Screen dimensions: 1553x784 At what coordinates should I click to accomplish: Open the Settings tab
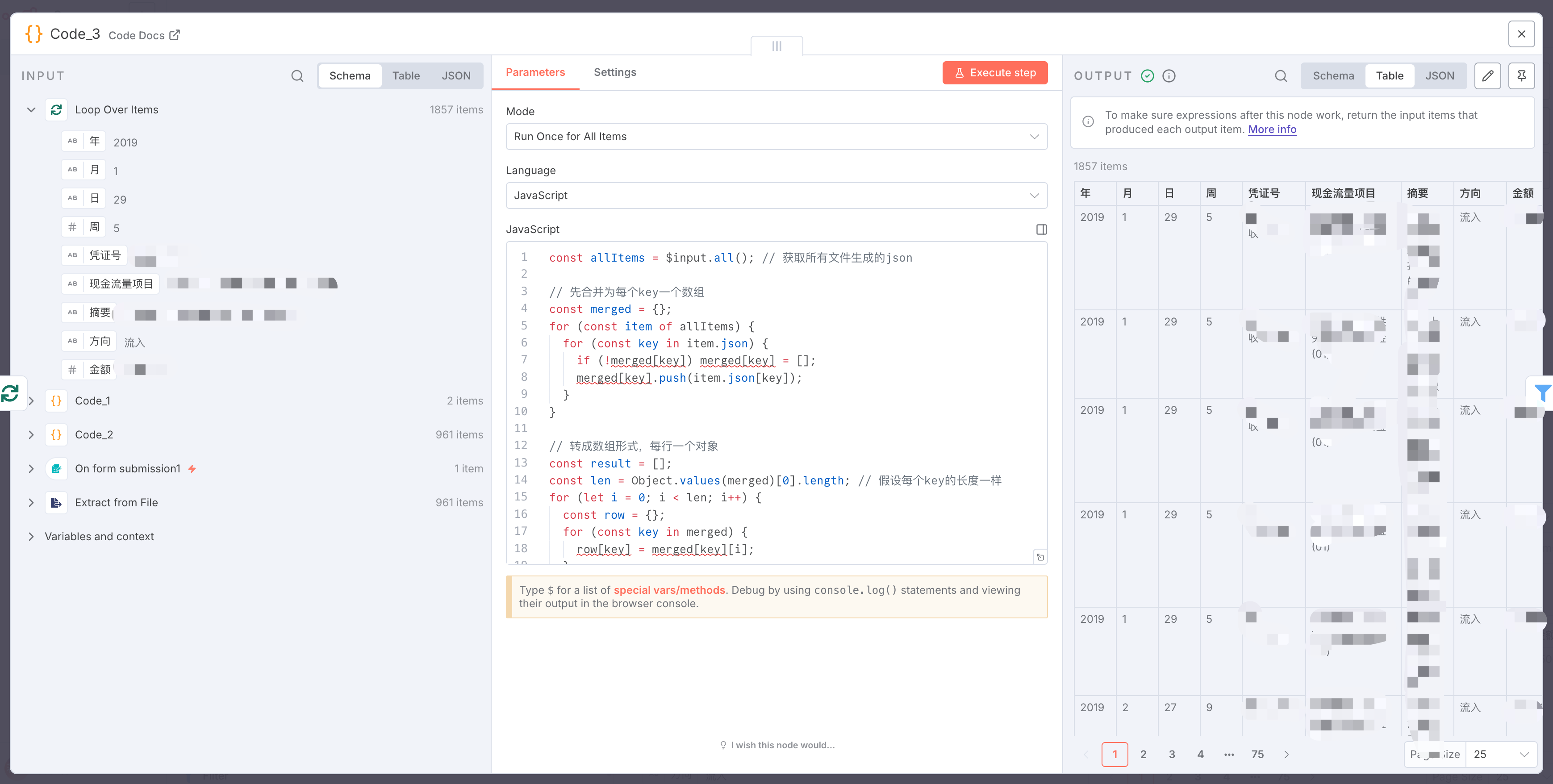[614, 72]
